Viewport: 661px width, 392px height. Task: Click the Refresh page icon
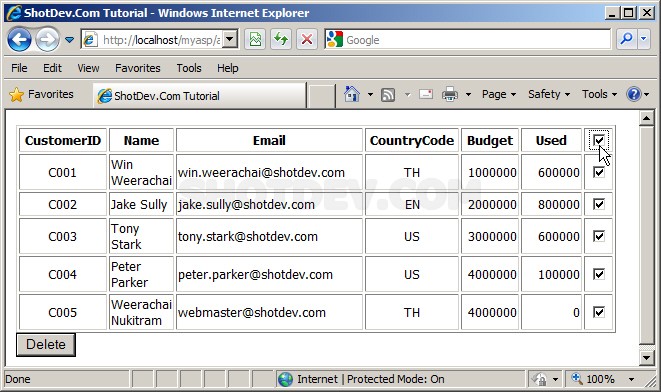(x=281, y=40)
